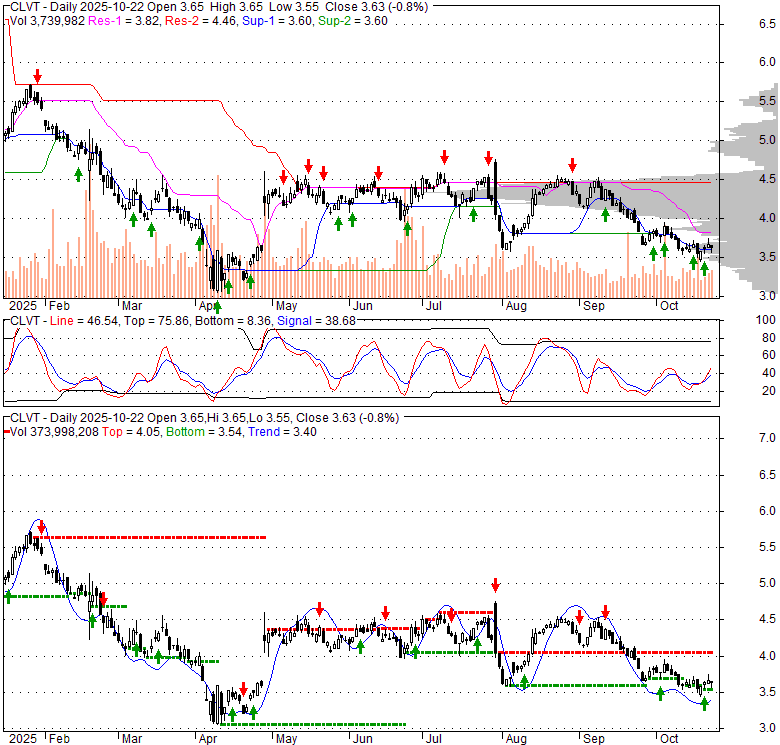Click the oscillator Bottom = 8.36 value
Image resolution: width=780 pixels, height=745 pixels.
tap(233, 321)
